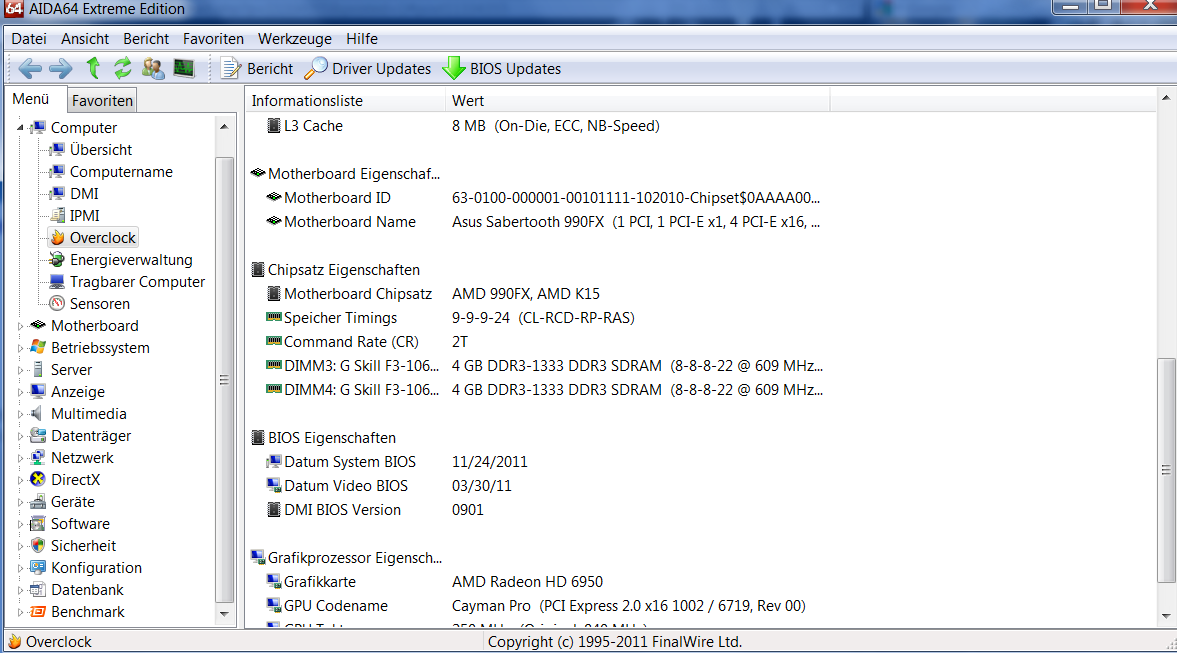Switch to the Favoriten tab
The width and height of the screenshot is (1177, 653).
102,101
